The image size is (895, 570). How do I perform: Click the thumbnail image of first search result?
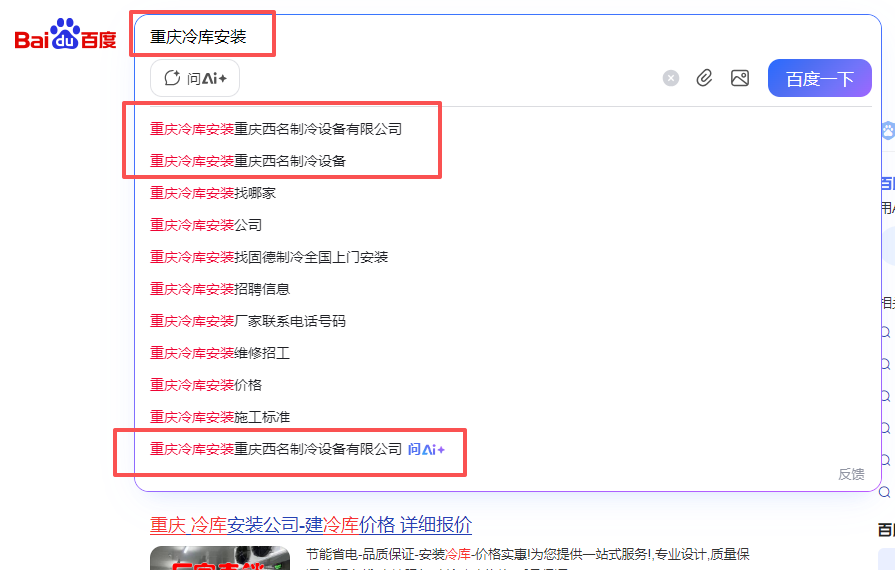coord(220,558)
